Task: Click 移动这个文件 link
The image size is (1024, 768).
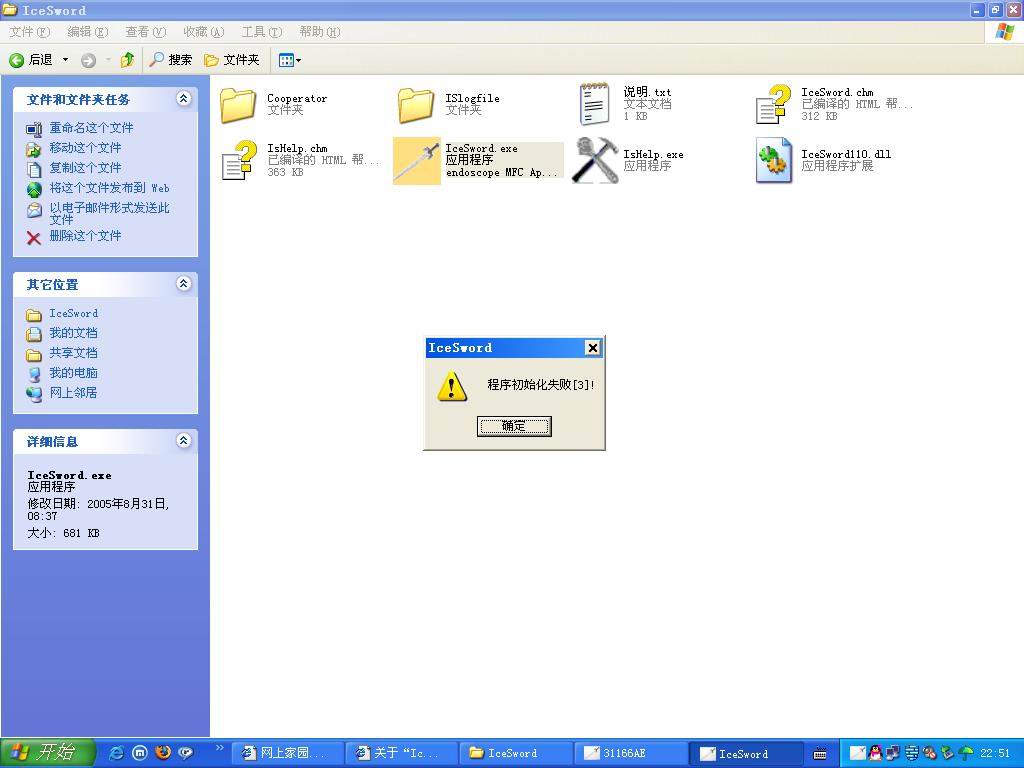Action: 86,148
